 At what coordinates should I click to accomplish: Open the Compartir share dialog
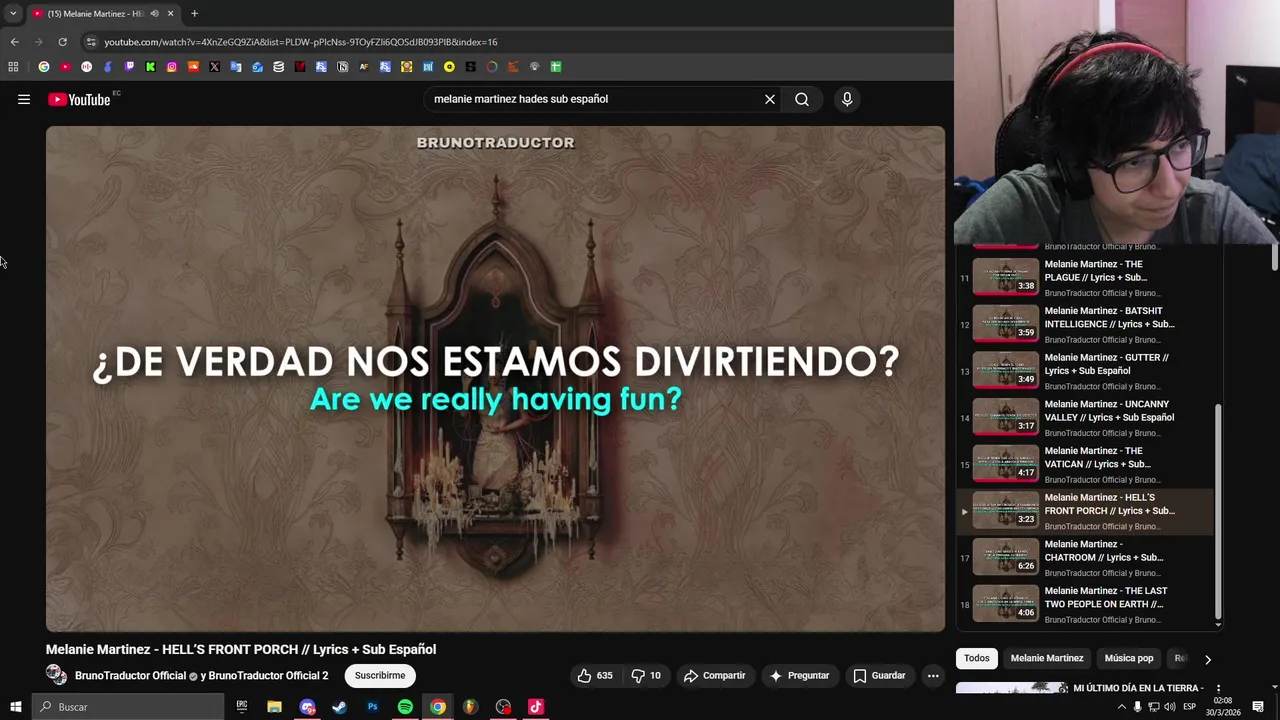point(714,676)
